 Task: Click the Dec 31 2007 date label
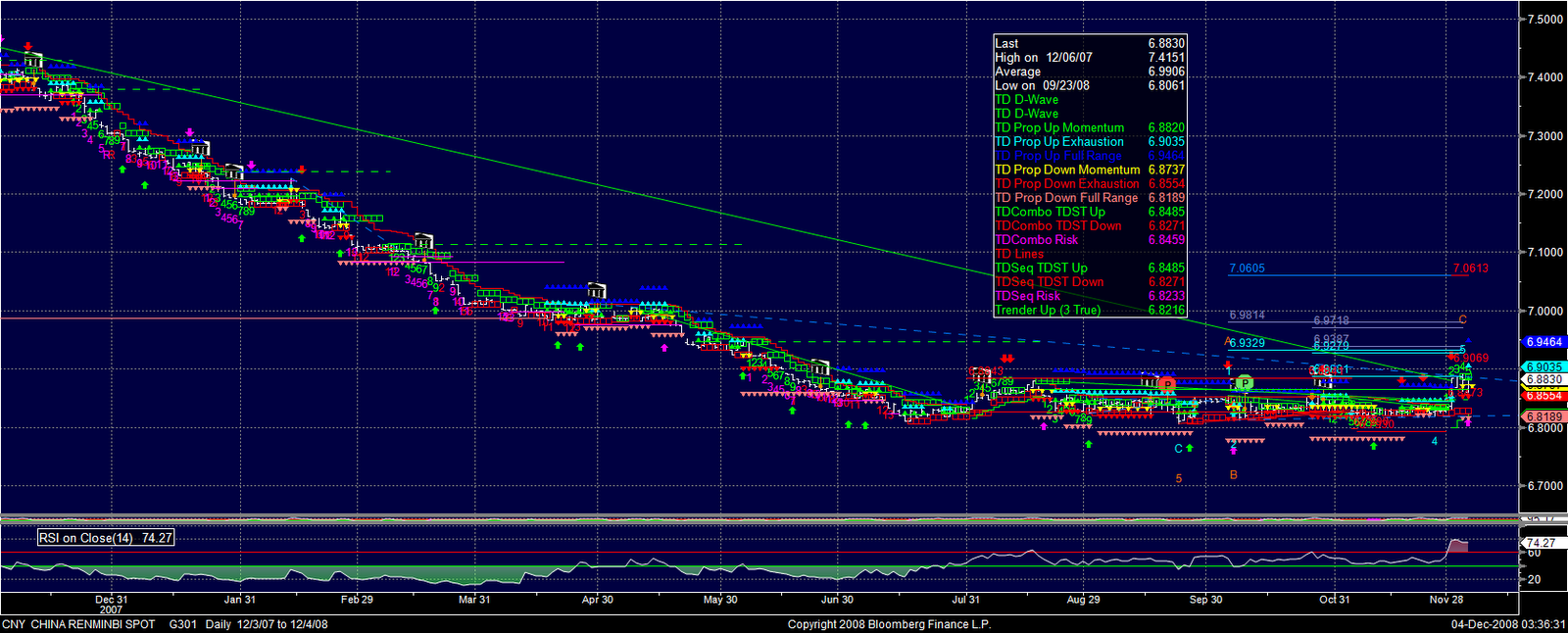112,605
